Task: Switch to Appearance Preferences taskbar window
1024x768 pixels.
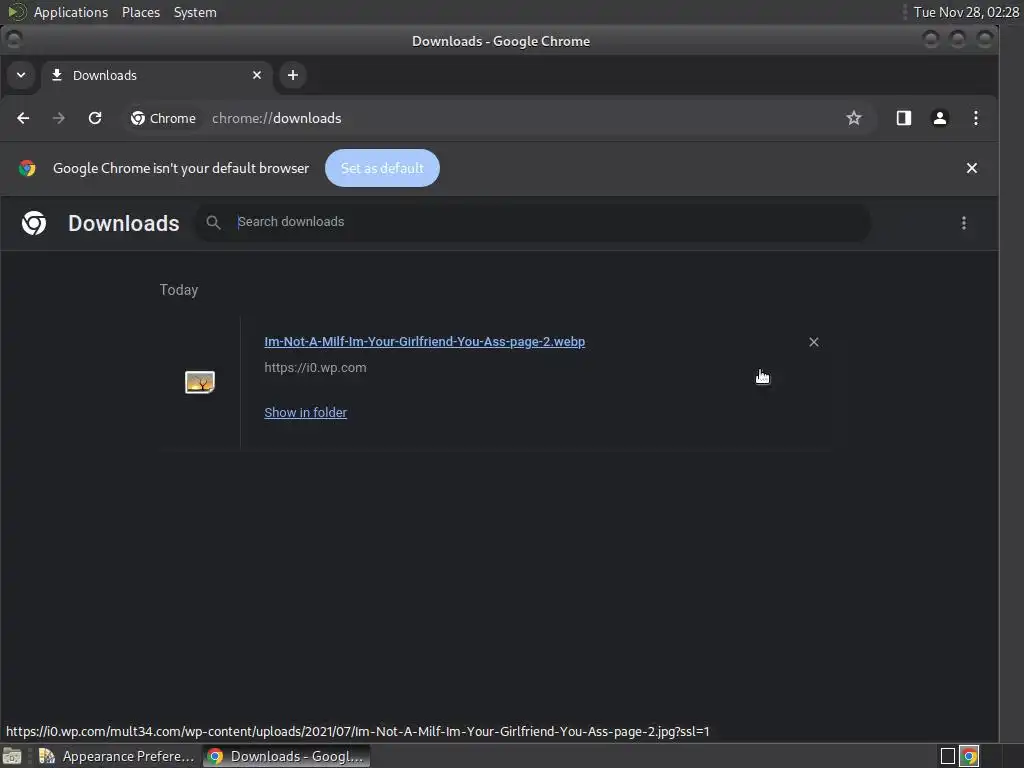Action: (117, 756)
